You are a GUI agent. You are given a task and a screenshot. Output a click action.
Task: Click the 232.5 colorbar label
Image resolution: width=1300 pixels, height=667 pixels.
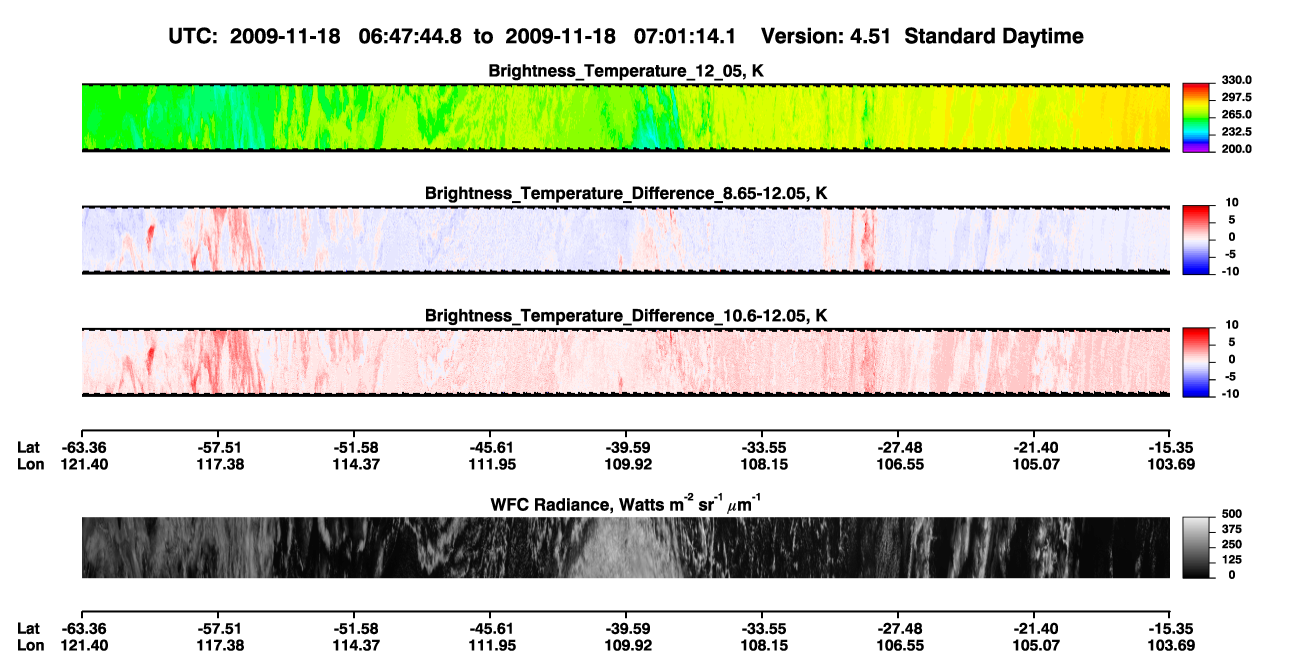pos(1236,131)
